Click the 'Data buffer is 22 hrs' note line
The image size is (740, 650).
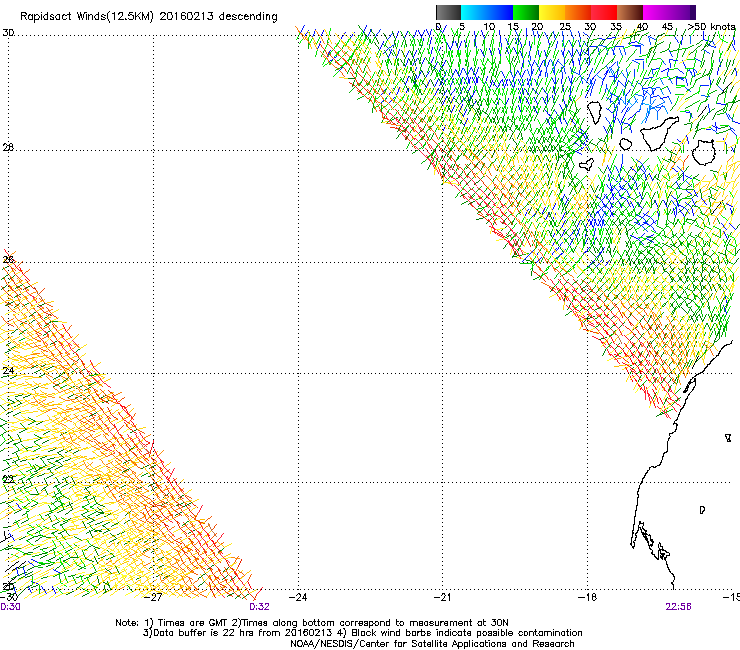pyautogui.click(x=362, y=633)
